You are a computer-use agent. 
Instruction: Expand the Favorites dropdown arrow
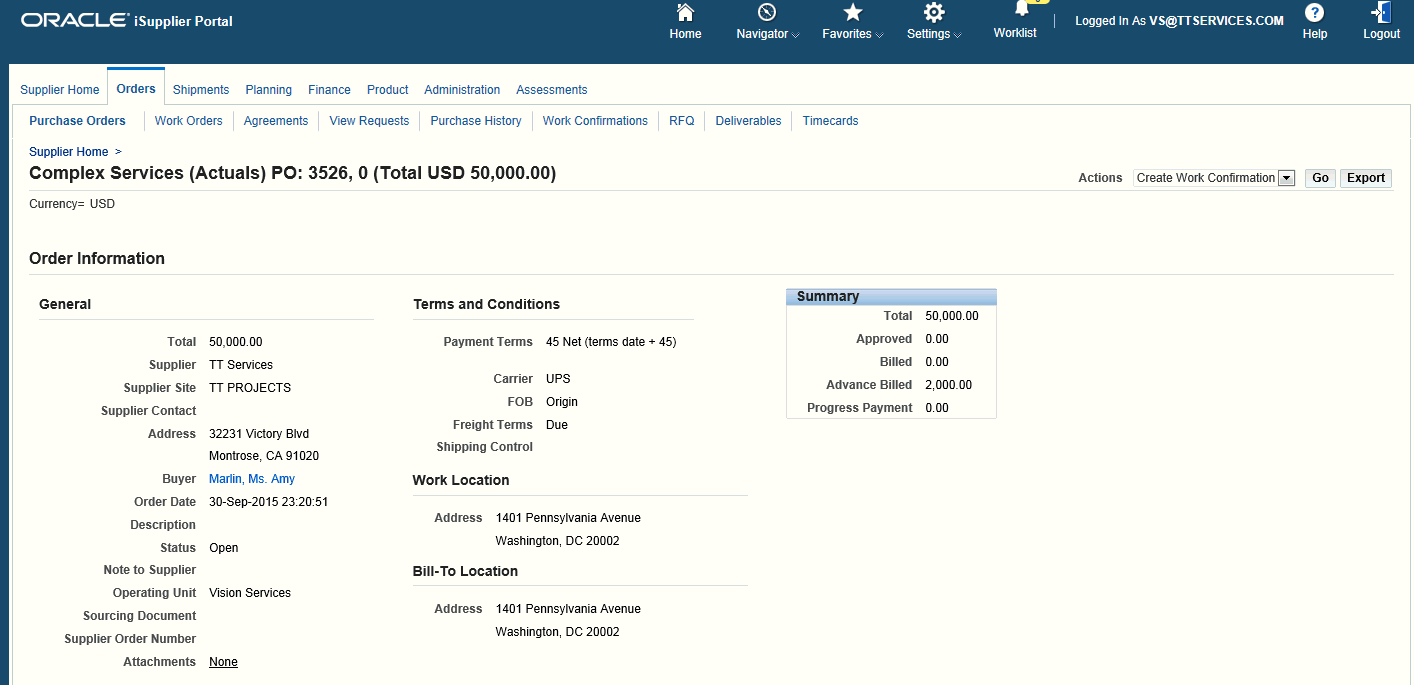pos(879,35)
